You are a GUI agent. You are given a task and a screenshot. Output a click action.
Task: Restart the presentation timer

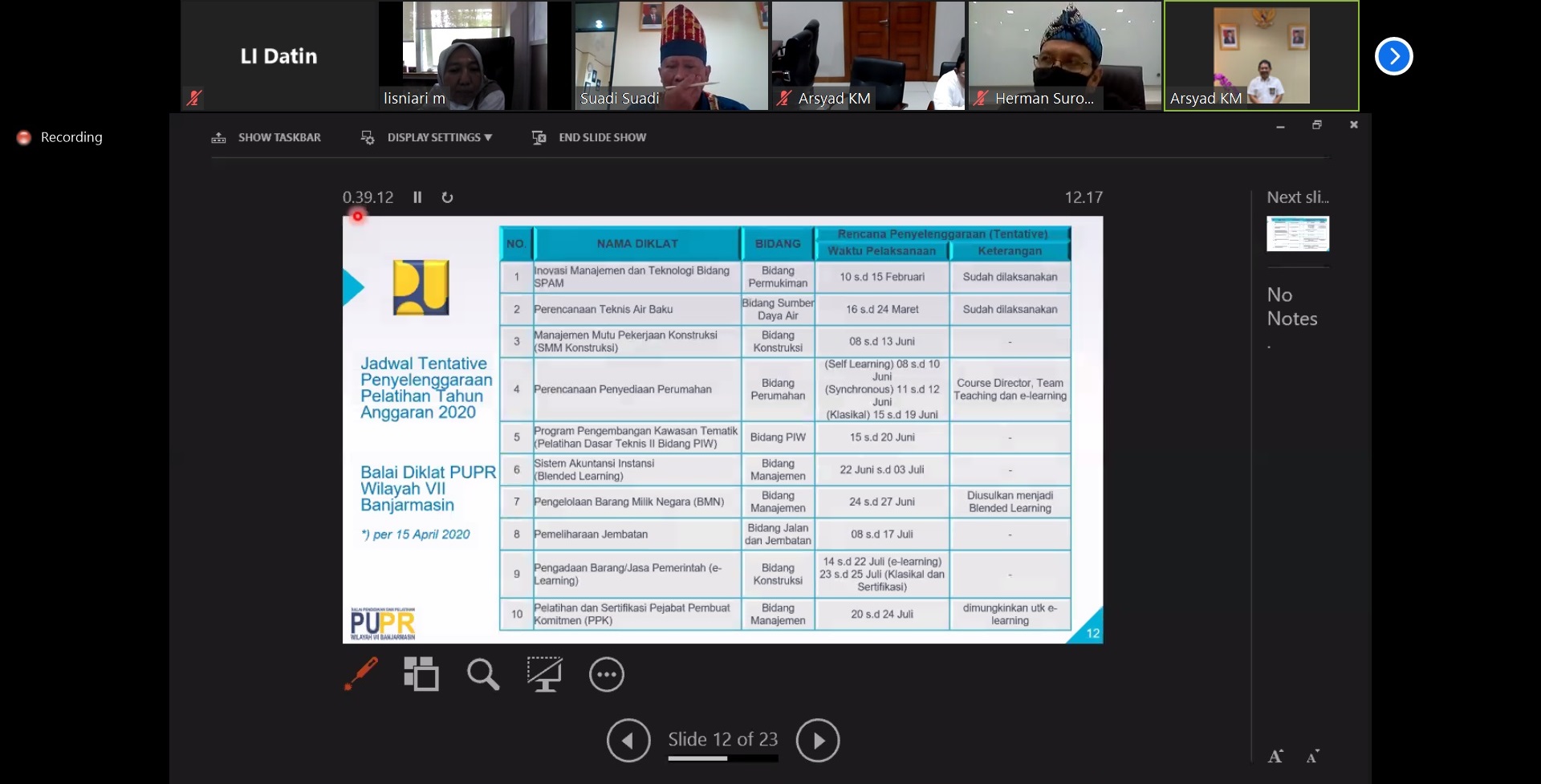point(447,197)
